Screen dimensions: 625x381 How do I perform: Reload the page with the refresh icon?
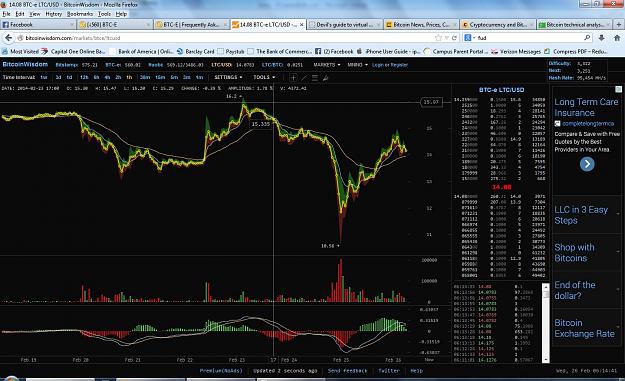[x=454, y=38]
